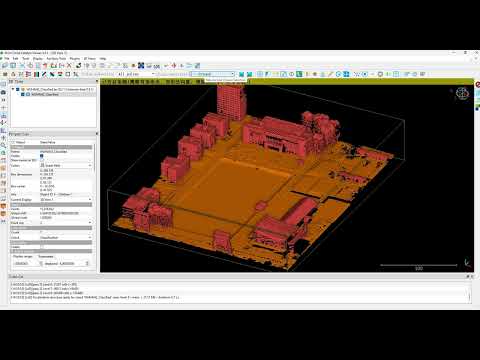
Task: Click the blue checkered toolbar icon
Action: 141,66
